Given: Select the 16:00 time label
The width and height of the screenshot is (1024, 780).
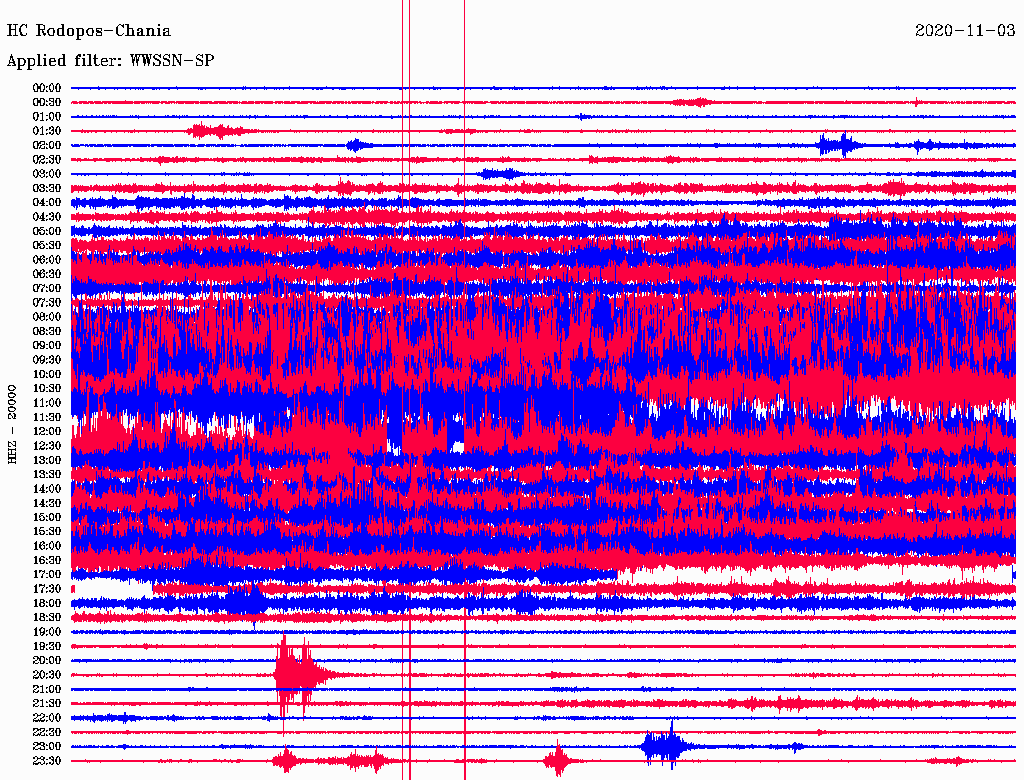Looking at the screenshot, I should point(47,546).
